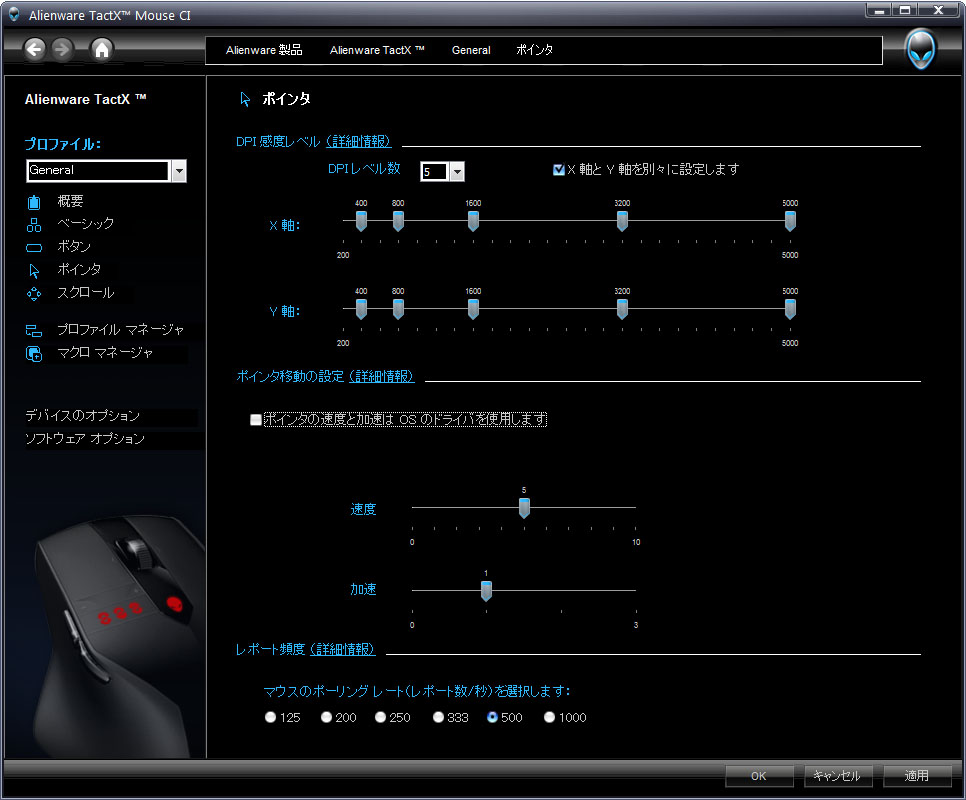
Task: Enable OS driver pointer speed checkbox
Action: click(x=256, y=419)
